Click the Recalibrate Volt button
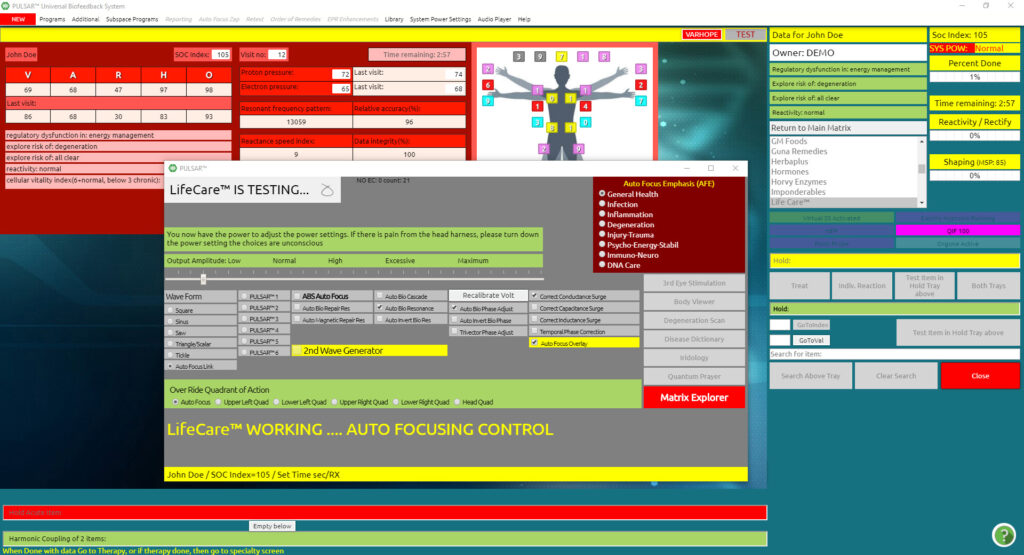Viewport: 1024px width, 555px height. click(487, 296)
